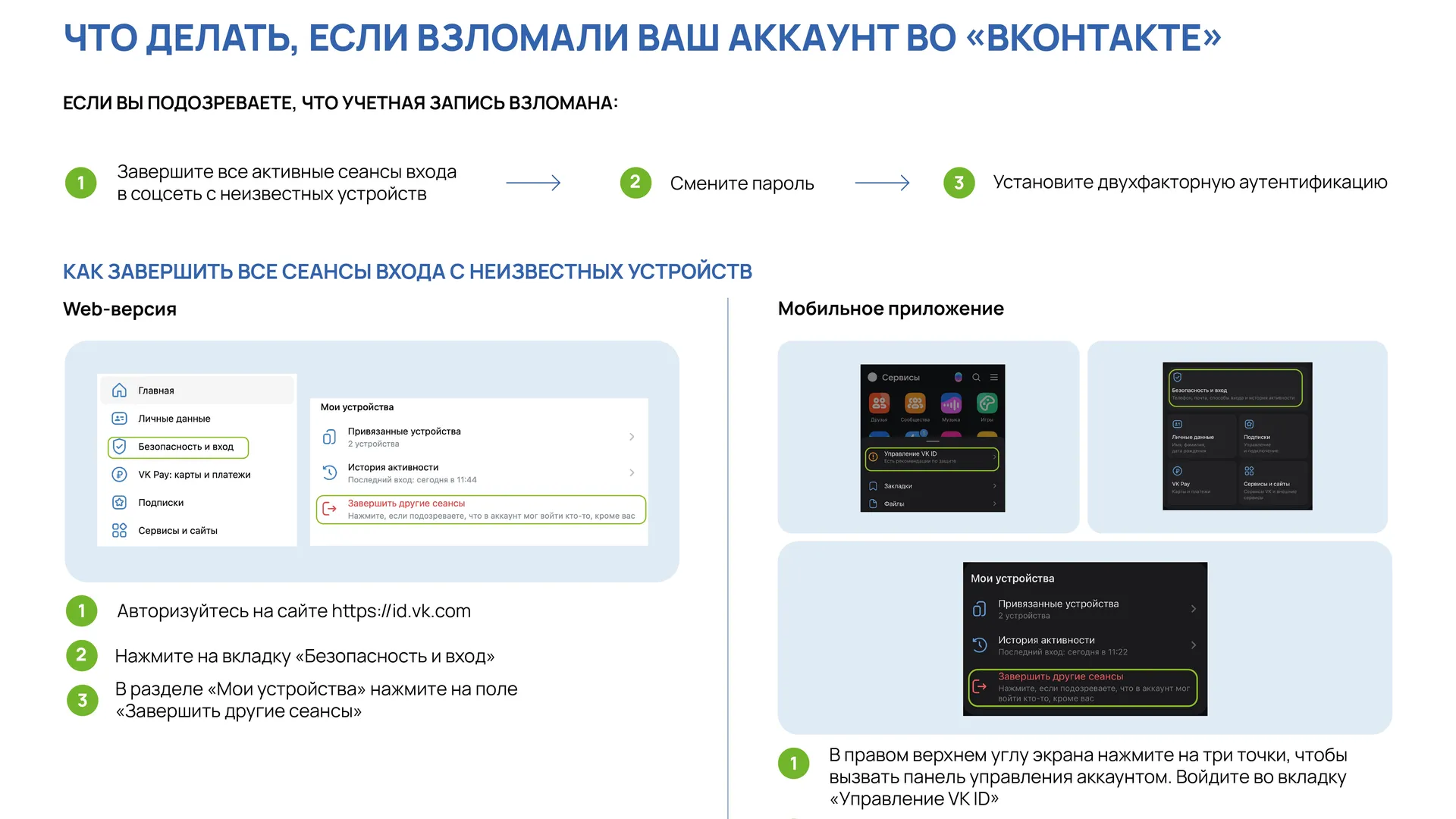Click the ID-card icon beside web Личные данные
1456x819 pixels.
click(119, 419)
